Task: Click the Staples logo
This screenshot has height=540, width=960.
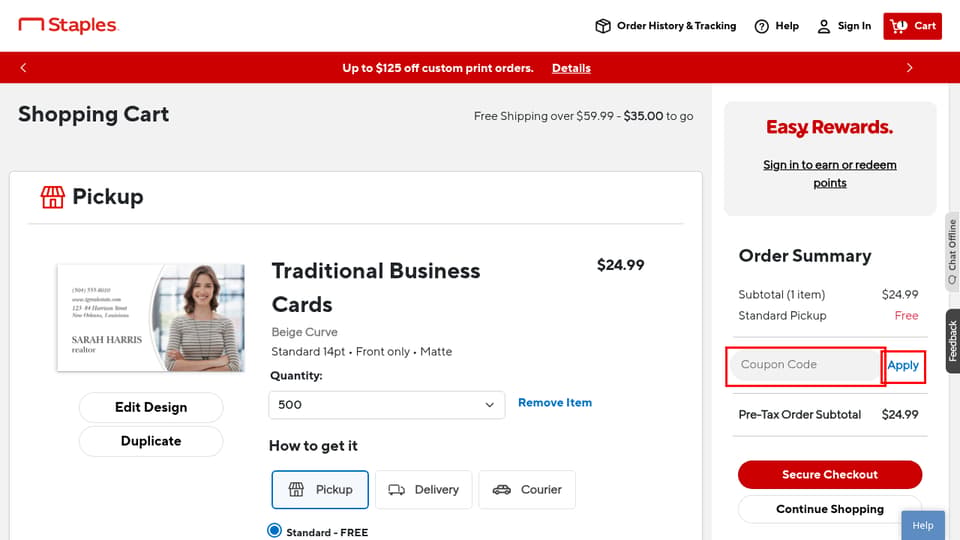Action: (x=68, y=25)
